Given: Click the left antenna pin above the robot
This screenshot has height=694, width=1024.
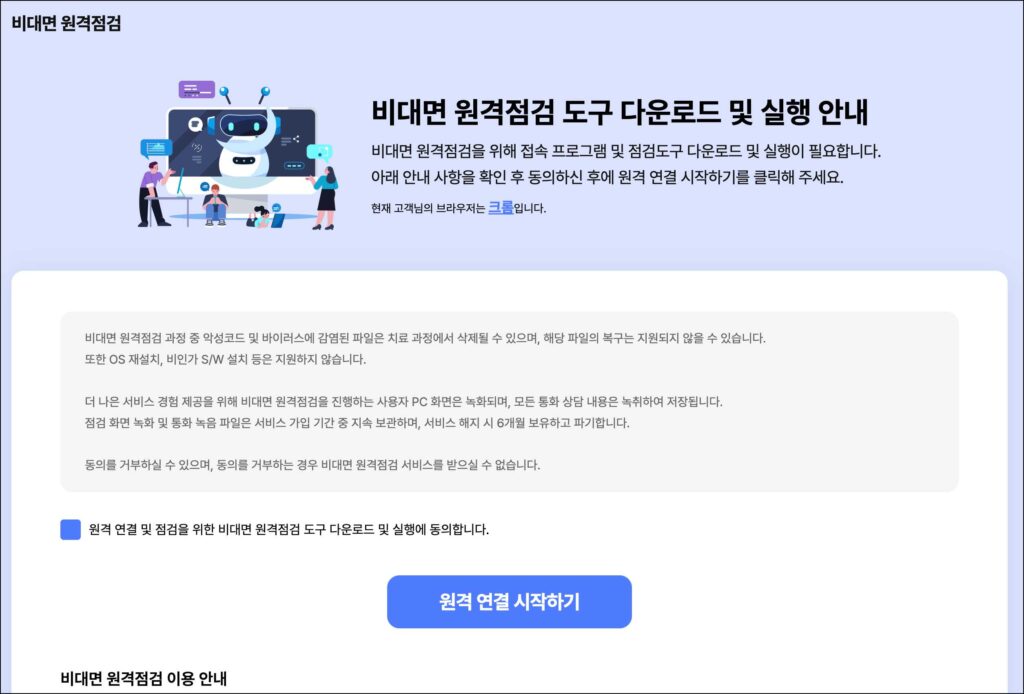Looking at the screenshot, I should pos(225,94).
